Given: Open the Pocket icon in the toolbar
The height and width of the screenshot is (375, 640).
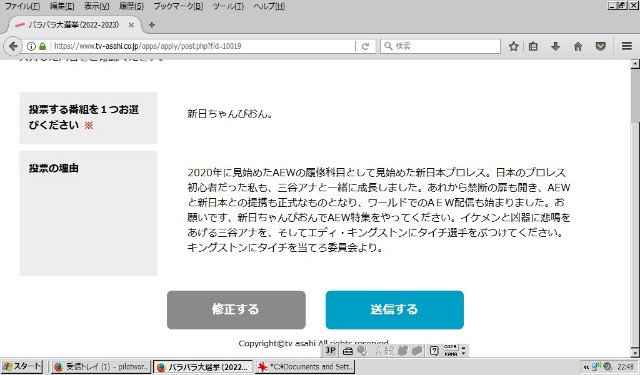Looking at the screenshot, I should (x=600, y=47).
